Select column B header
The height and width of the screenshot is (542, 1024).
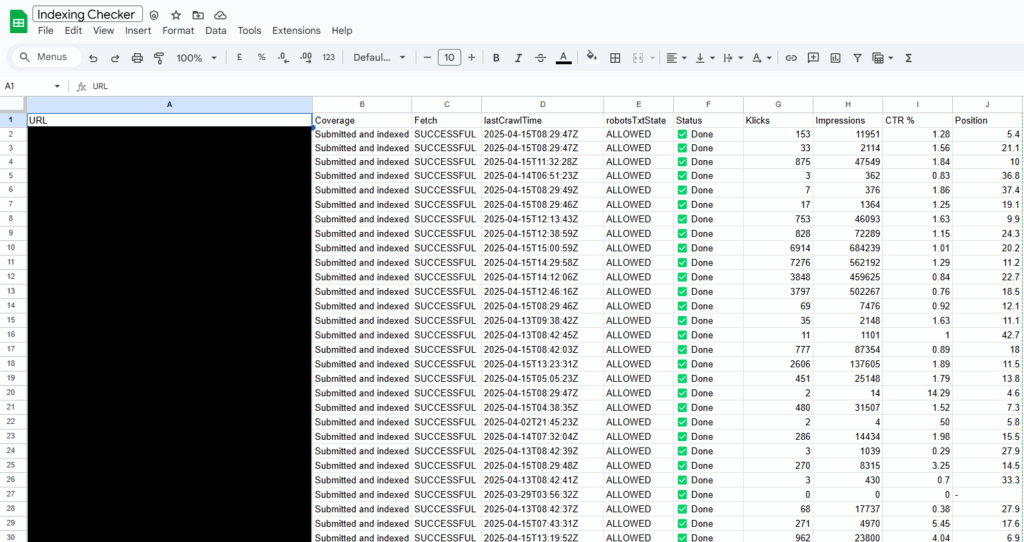click(x=362, y=104)
